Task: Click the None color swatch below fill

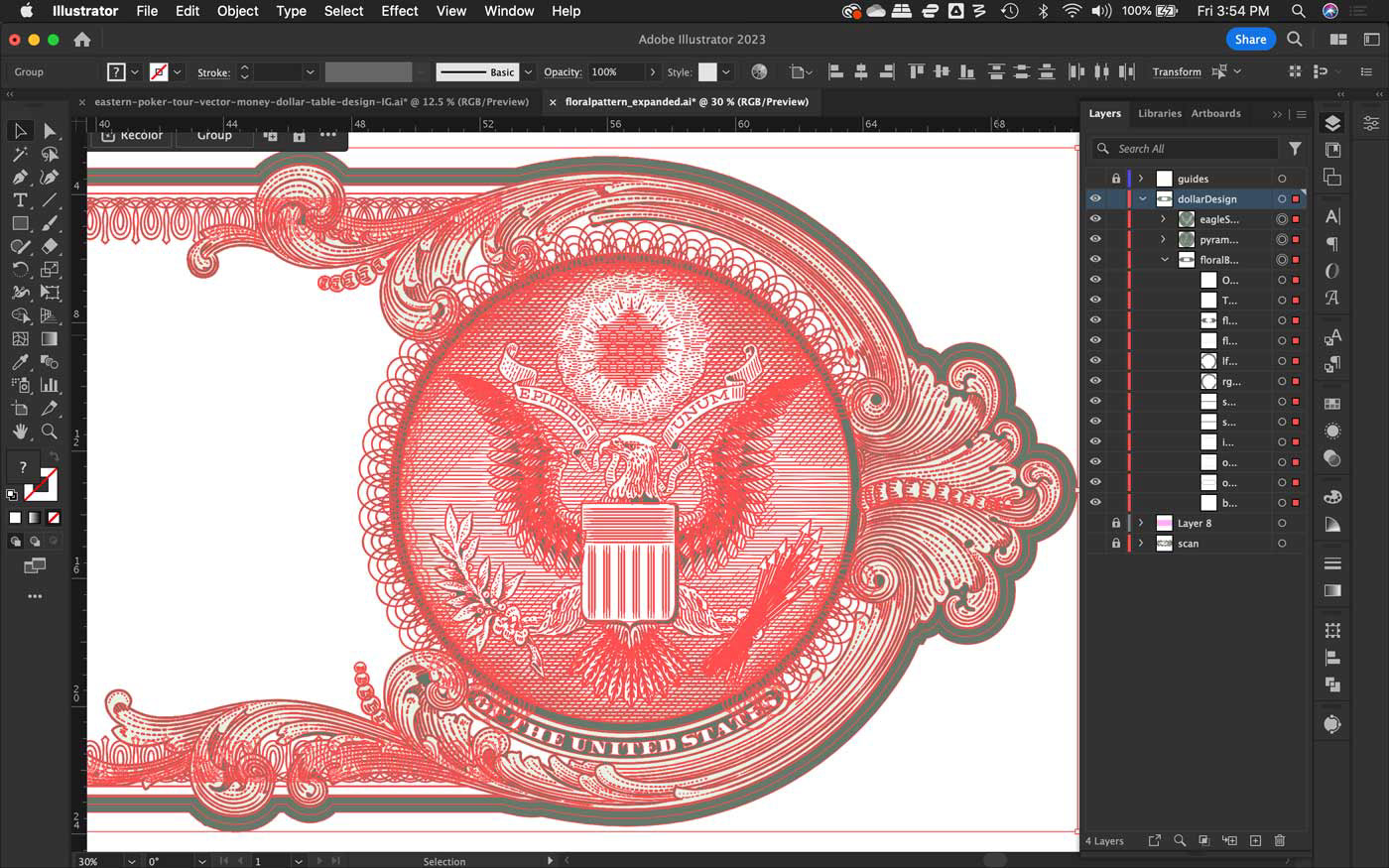Action: coord(54,518)
